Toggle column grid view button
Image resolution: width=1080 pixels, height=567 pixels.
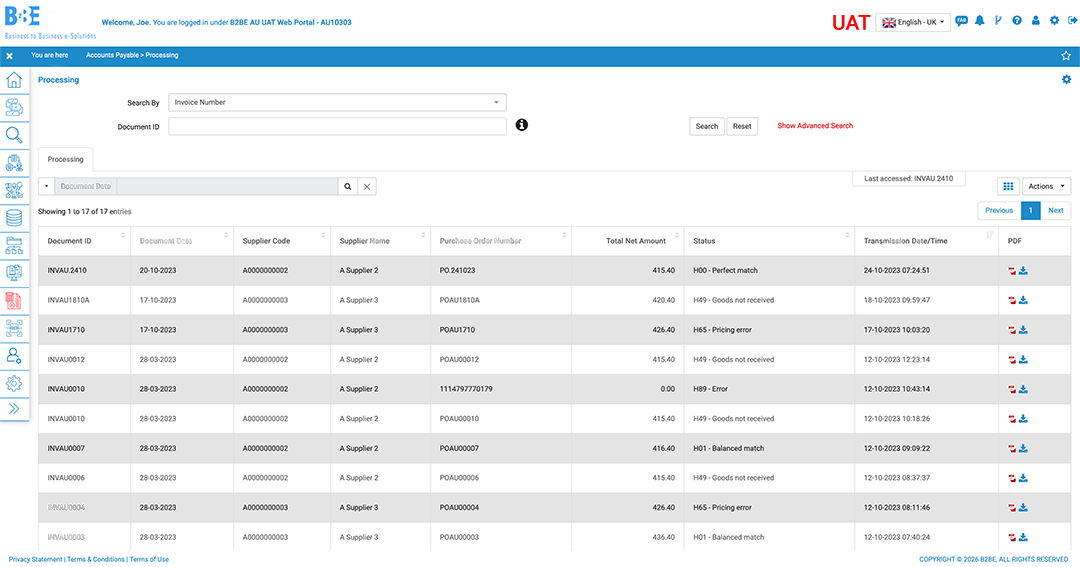tap(1008, 186)
